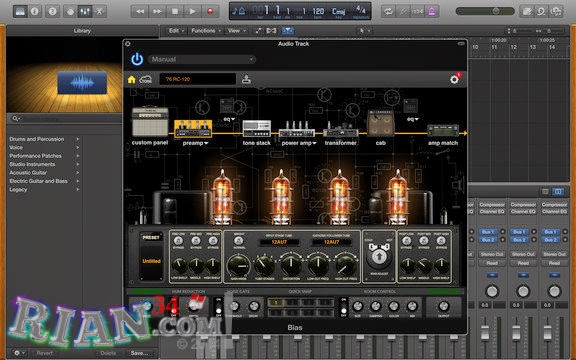
Task: Toggle the Library button in toolbar
Action: coord(20,11)
